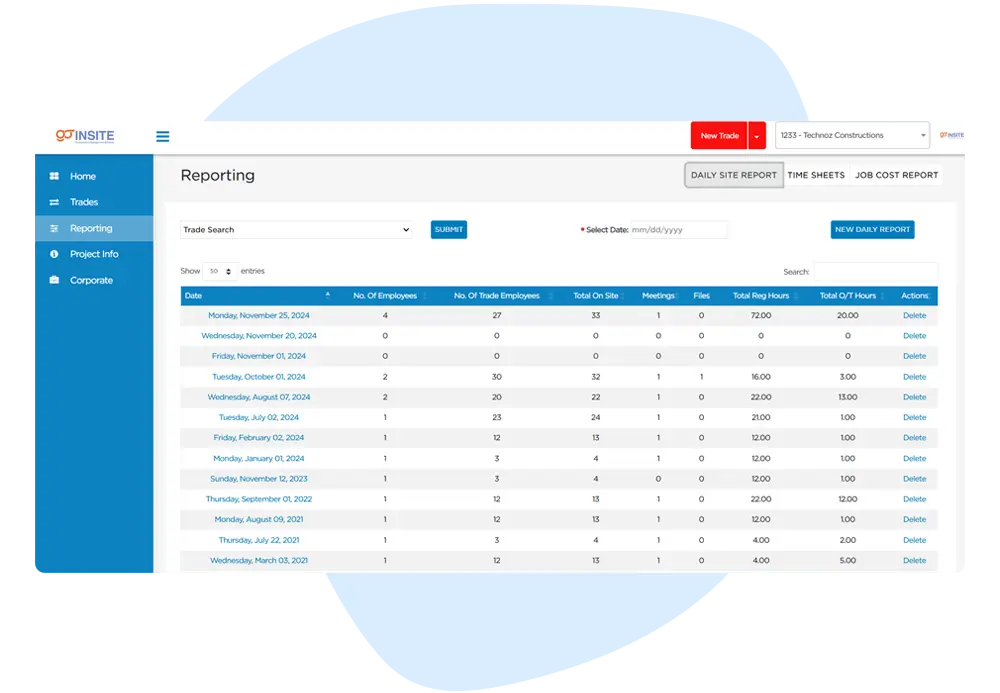The width and height of the screenshot is (1000, 693).
Task: Select the Daily Site Report tab
Action: [x=734, y=175]
